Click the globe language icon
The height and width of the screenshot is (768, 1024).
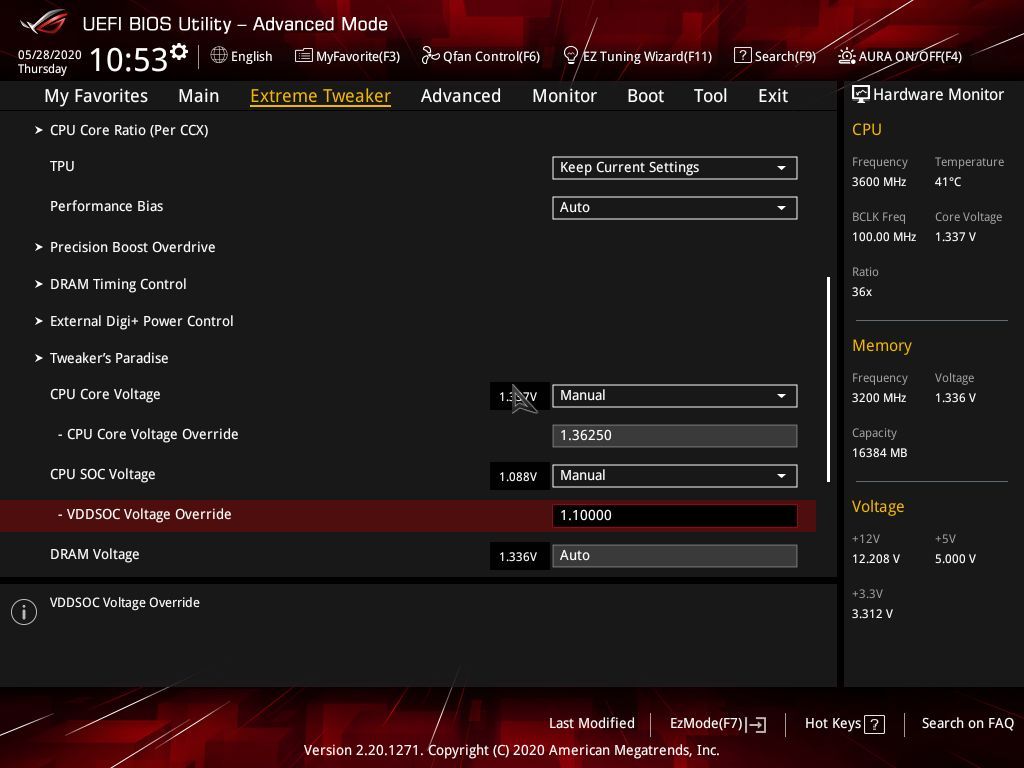tap(219, 56)
